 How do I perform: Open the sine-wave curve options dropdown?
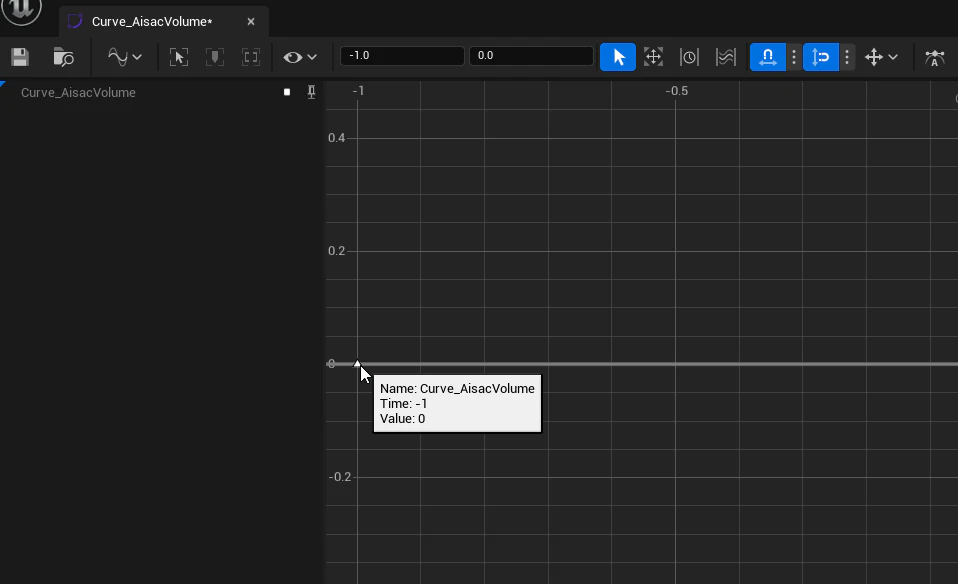125,57
